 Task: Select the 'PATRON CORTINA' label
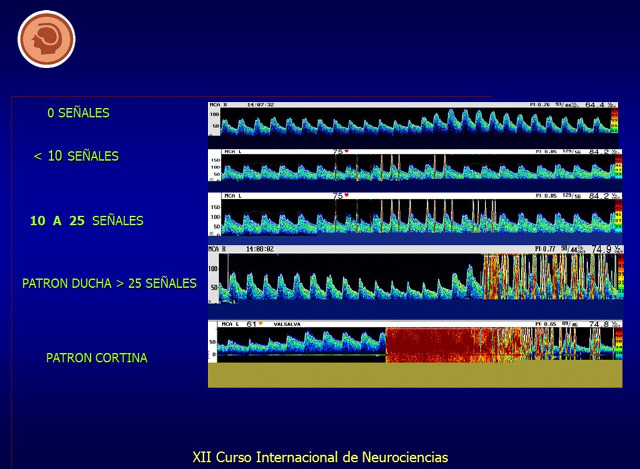[x=96, y=358]
